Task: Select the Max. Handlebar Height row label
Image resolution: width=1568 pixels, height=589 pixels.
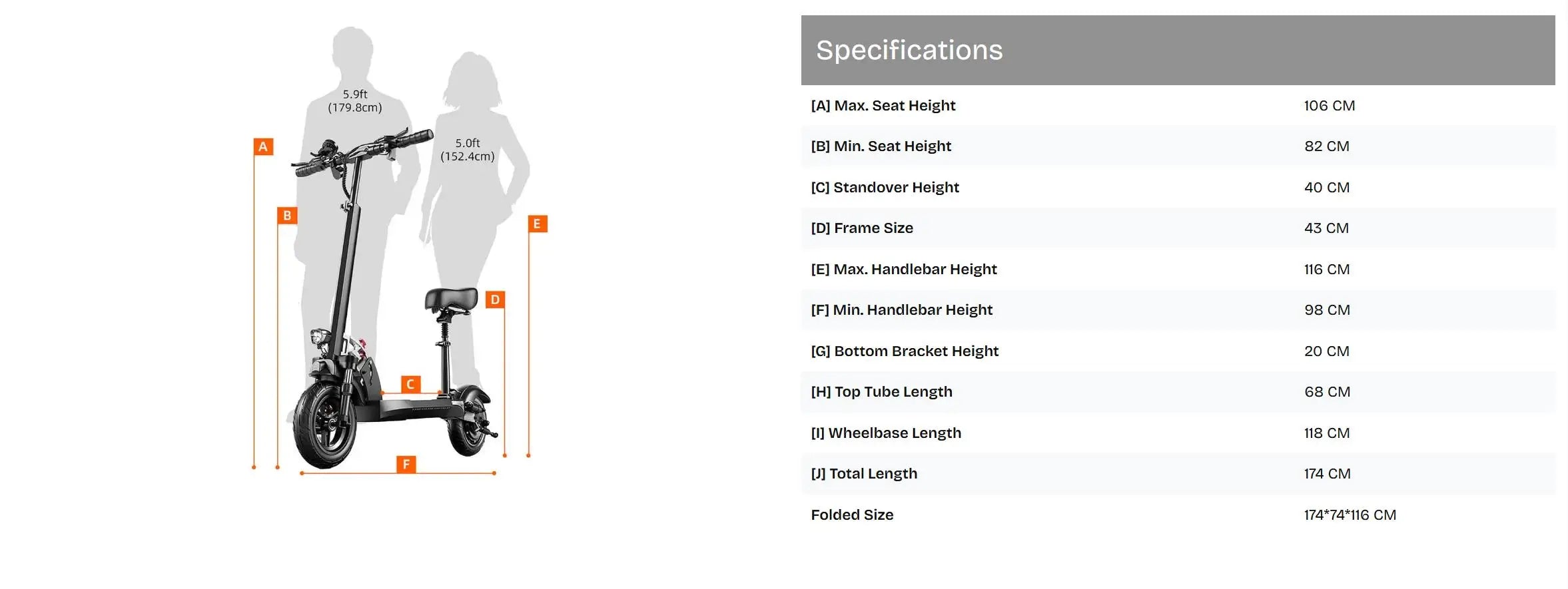Action: (904, 270)
